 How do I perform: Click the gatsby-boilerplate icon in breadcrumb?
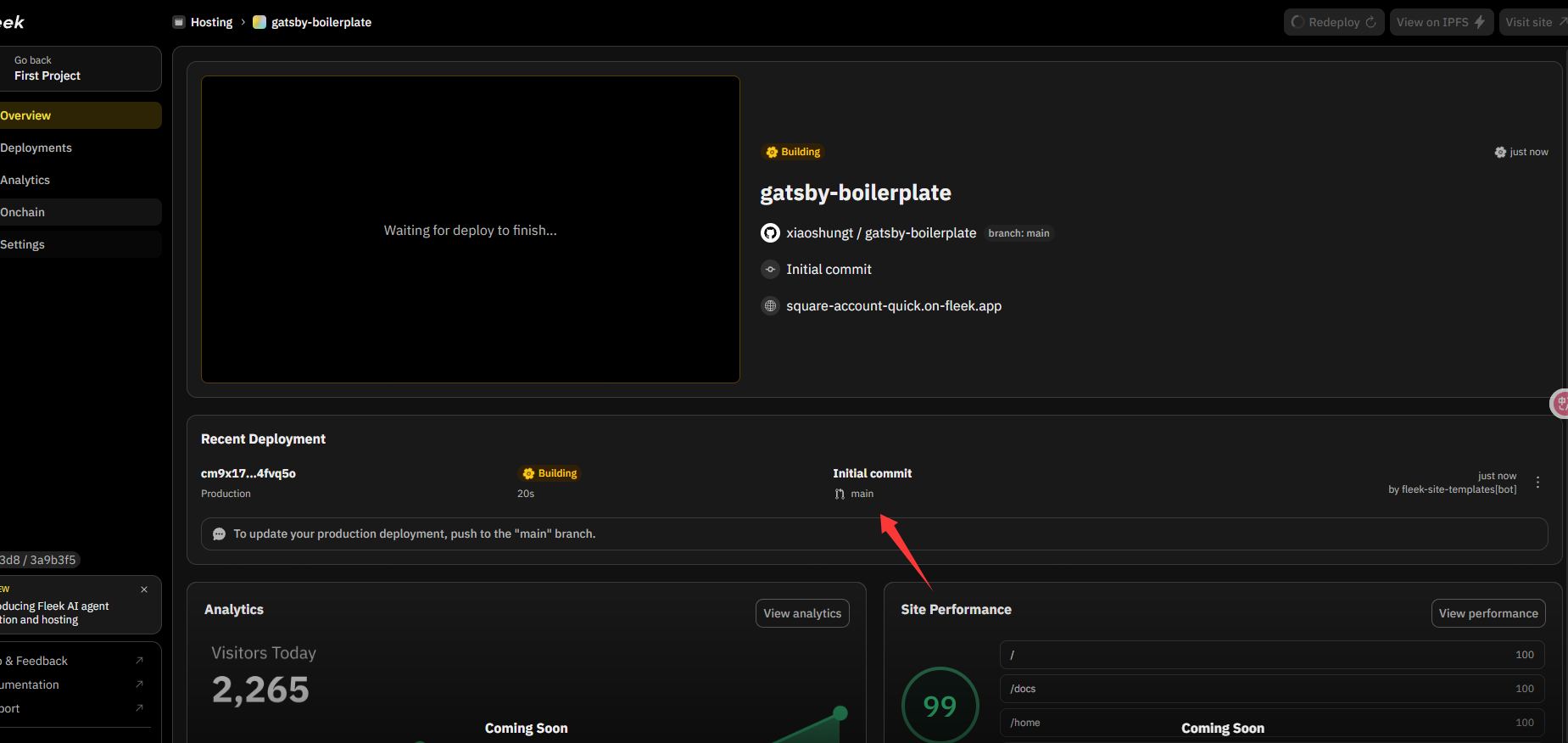(259, 22)
